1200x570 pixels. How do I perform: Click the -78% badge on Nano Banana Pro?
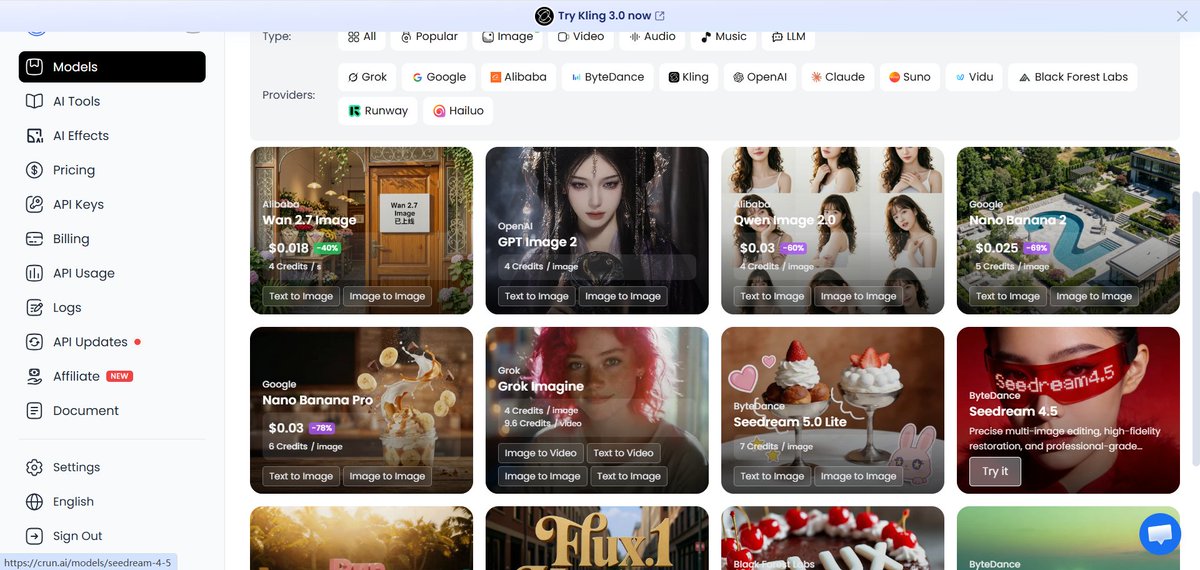click(322, 428)
